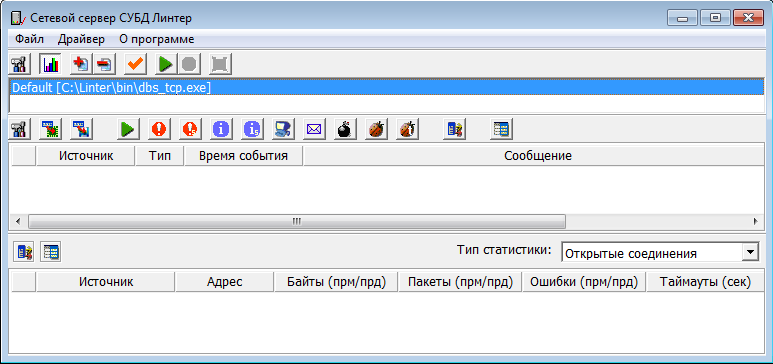Click the Байты (прм/прд) column header
The image size is (773, 364).
[336, 282]
